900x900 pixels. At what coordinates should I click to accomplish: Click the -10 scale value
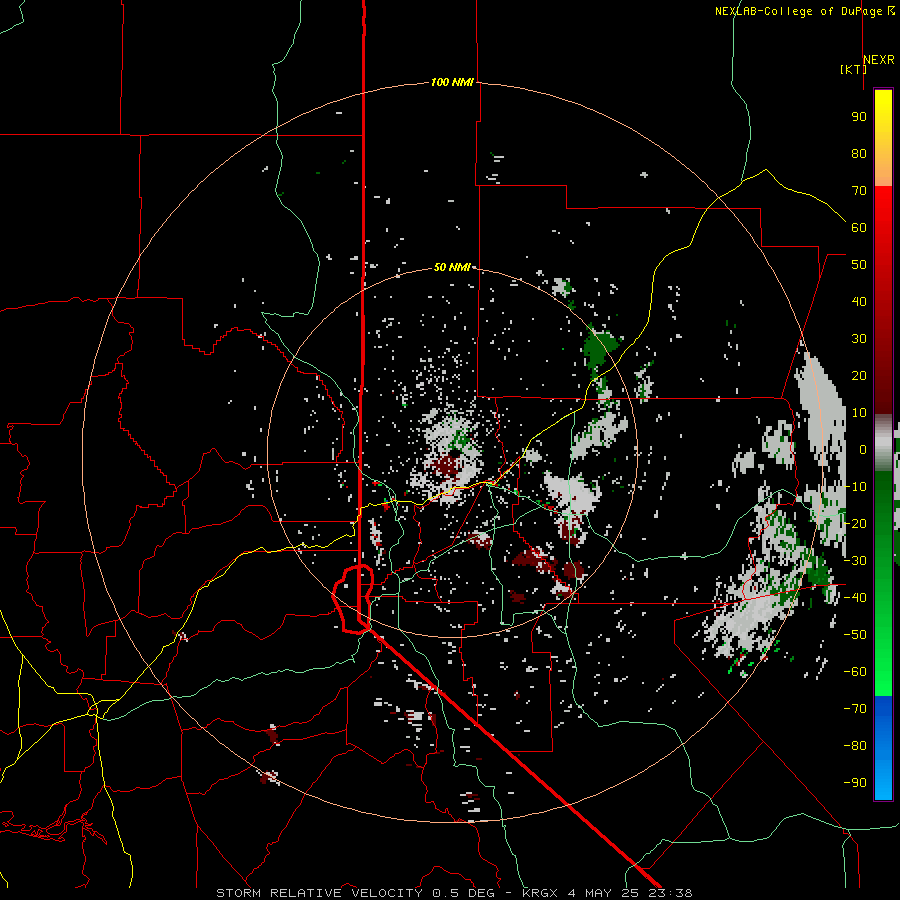[x=855, y=487]
